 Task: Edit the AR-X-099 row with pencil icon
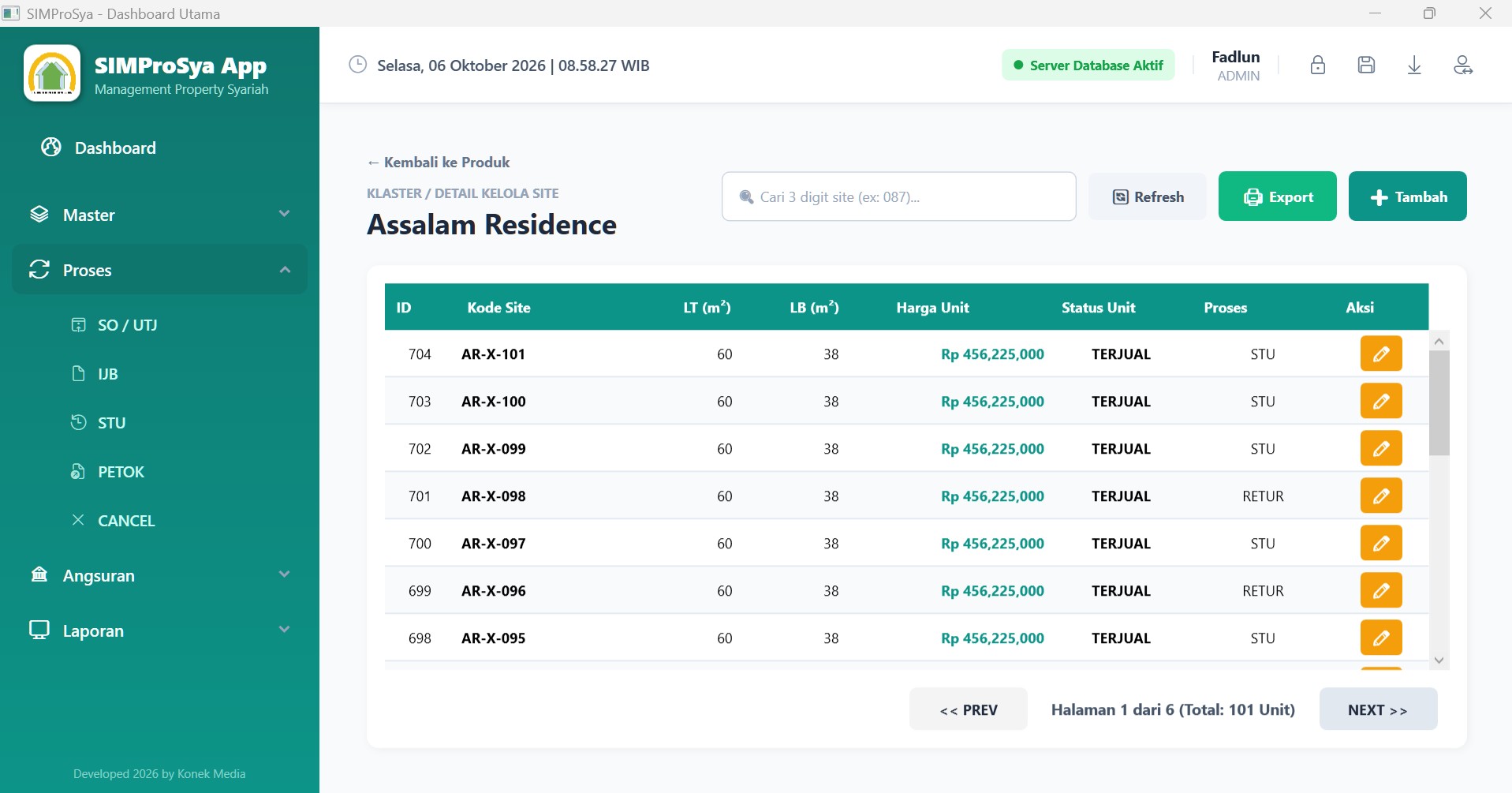(x=1381, y=448)
